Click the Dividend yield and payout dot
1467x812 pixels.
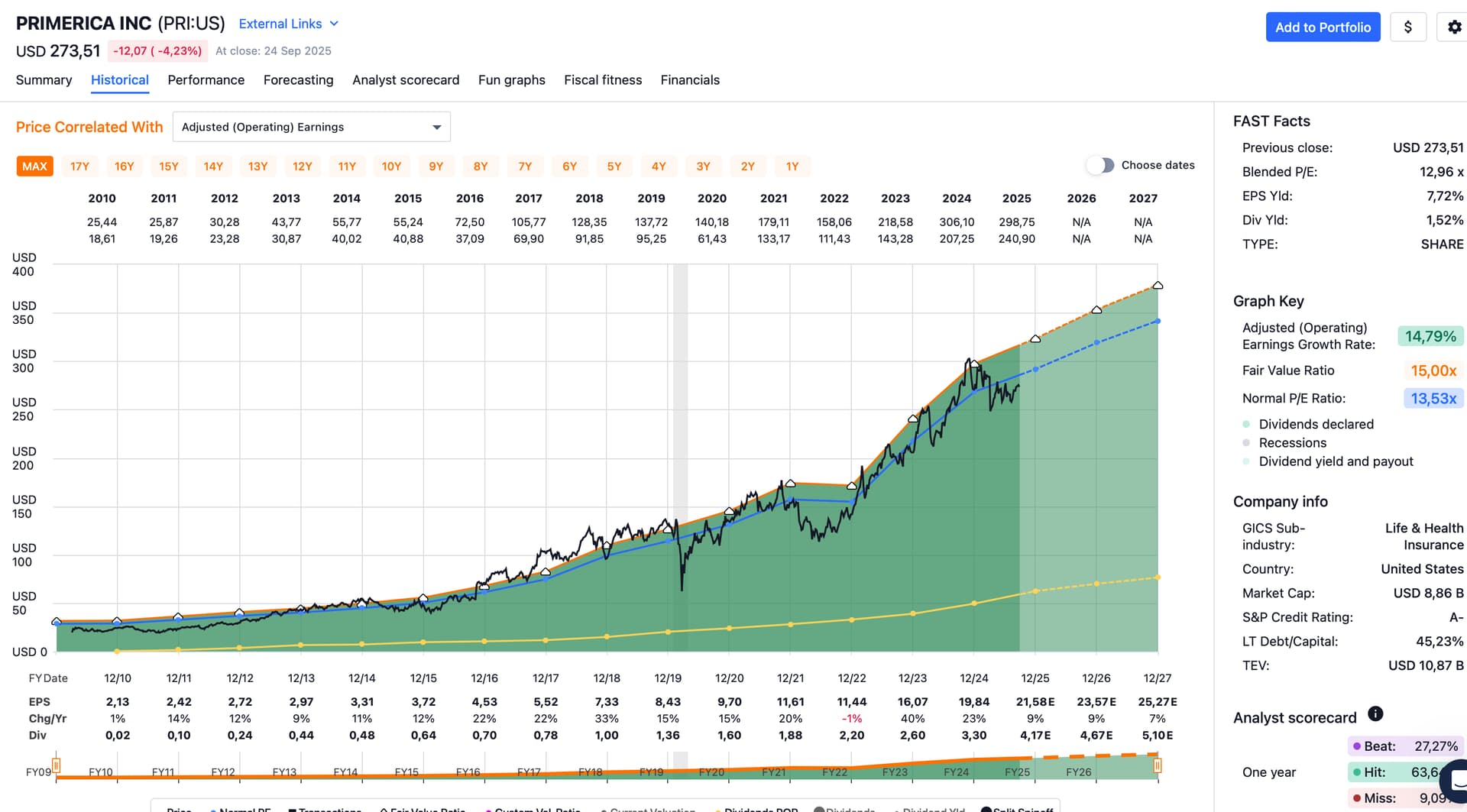pos(1246,461)
